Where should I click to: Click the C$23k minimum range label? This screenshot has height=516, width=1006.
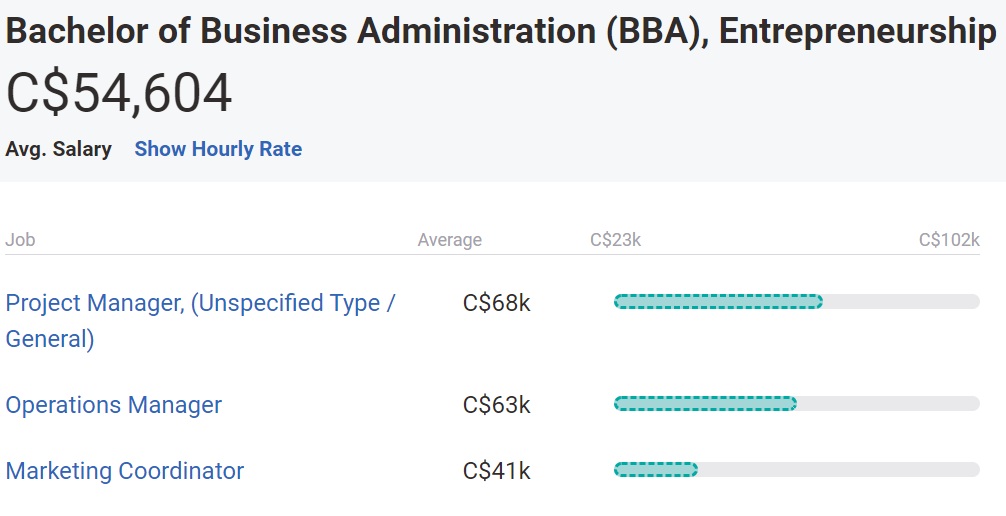(x=615, y=240)
